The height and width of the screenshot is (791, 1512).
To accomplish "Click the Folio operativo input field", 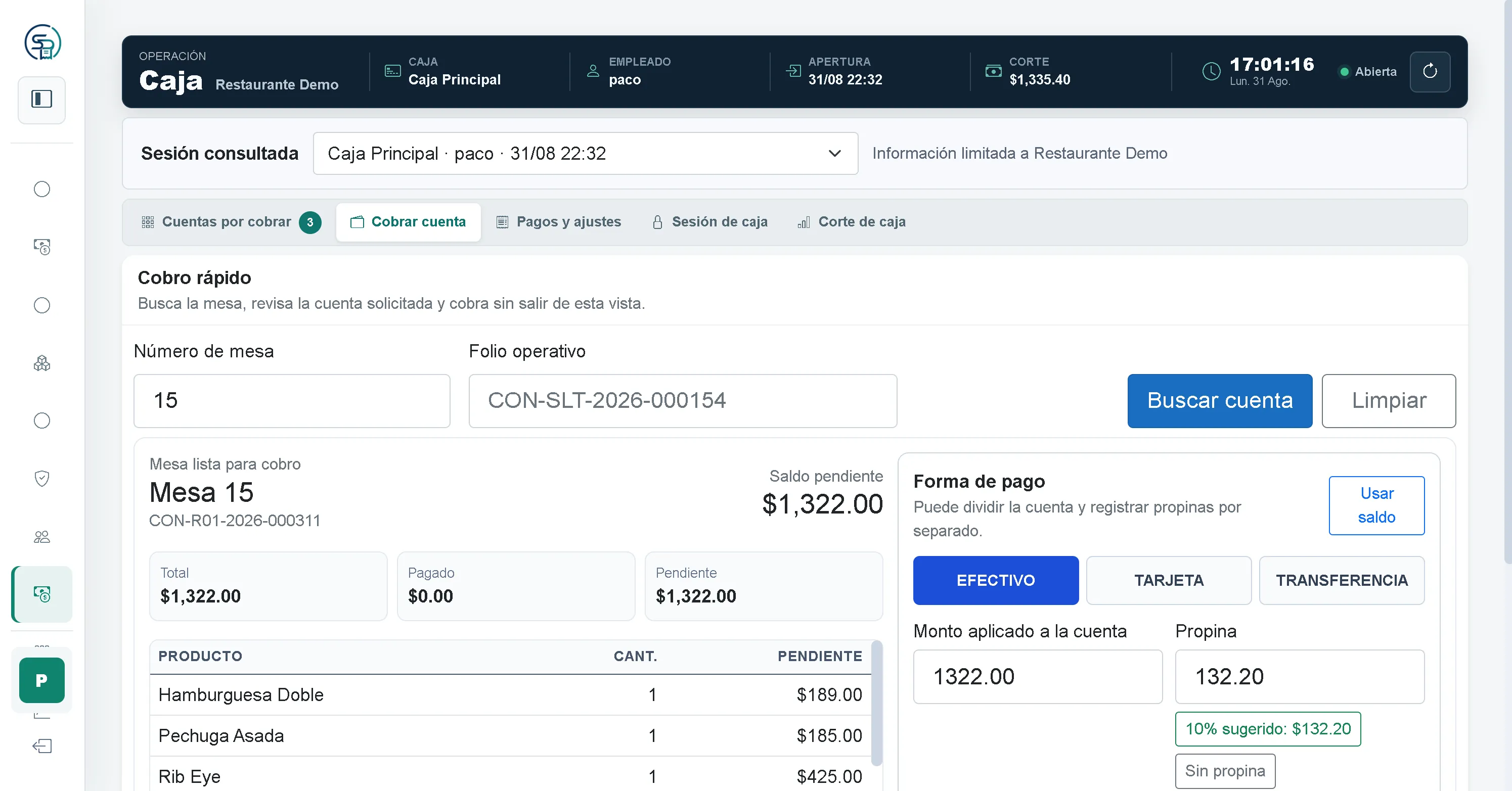I will click(x=683, y=401).
